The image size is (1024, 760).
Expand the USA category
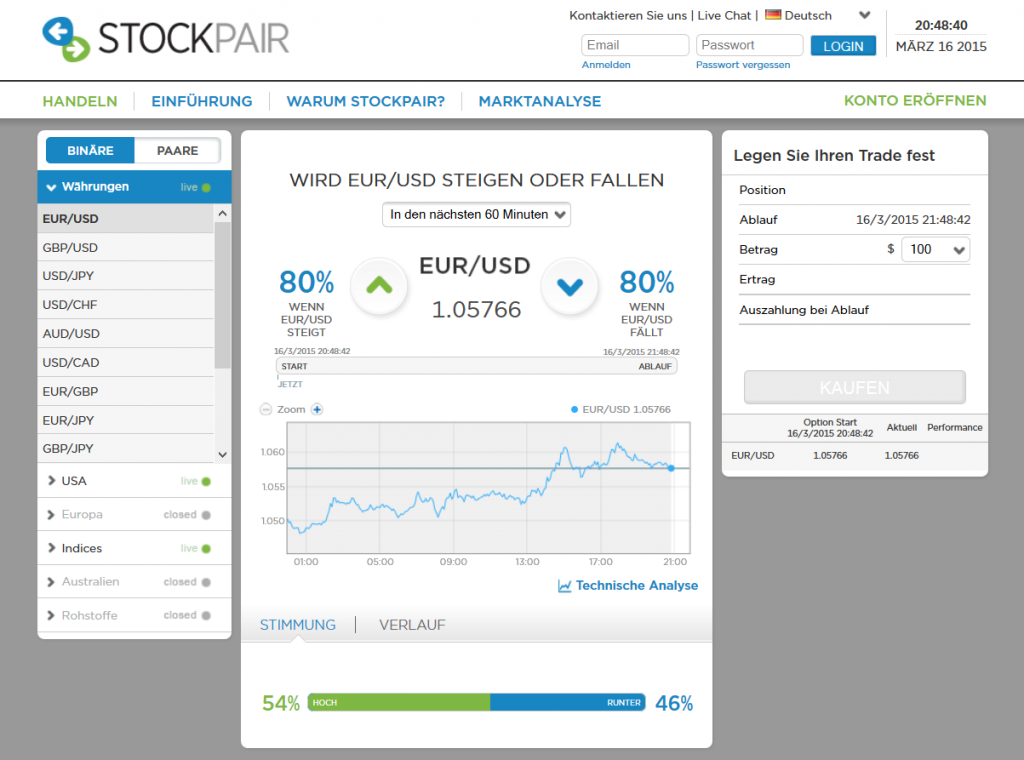click(x=74, y=481)
